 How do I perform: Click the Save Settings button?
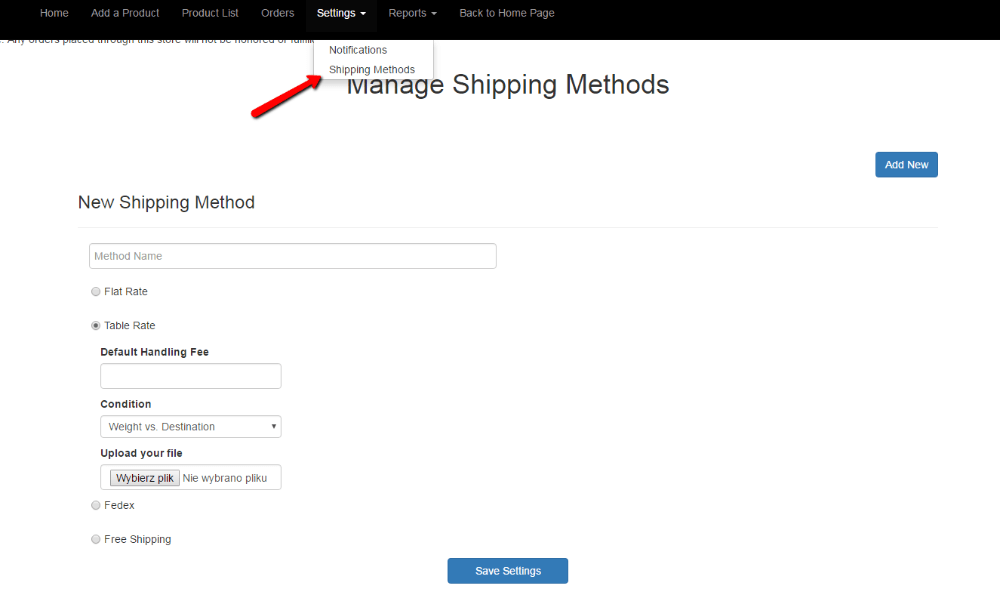tap(507, 571)
